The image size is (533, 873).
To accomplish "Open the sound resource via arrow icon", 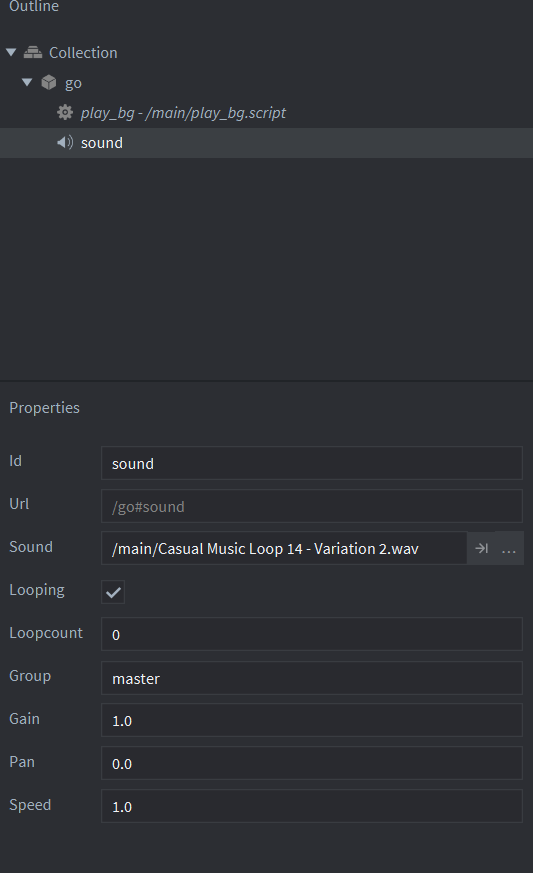I will [482, 548].
